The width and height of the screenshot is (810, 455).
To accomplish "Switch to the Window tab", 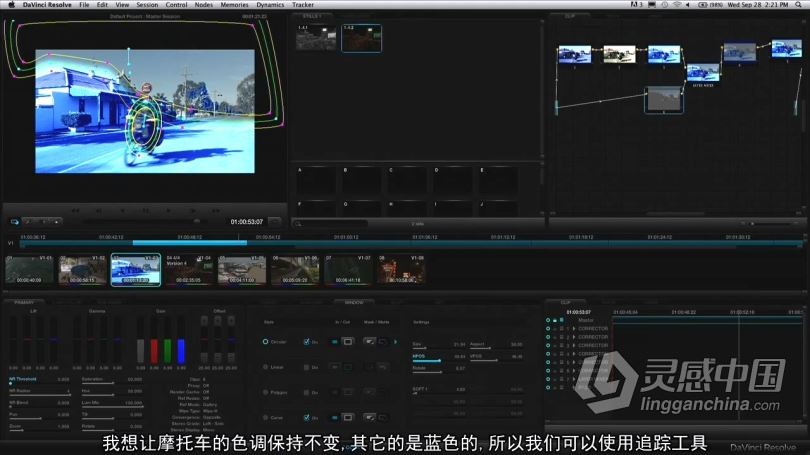I will tap(354, 302).
